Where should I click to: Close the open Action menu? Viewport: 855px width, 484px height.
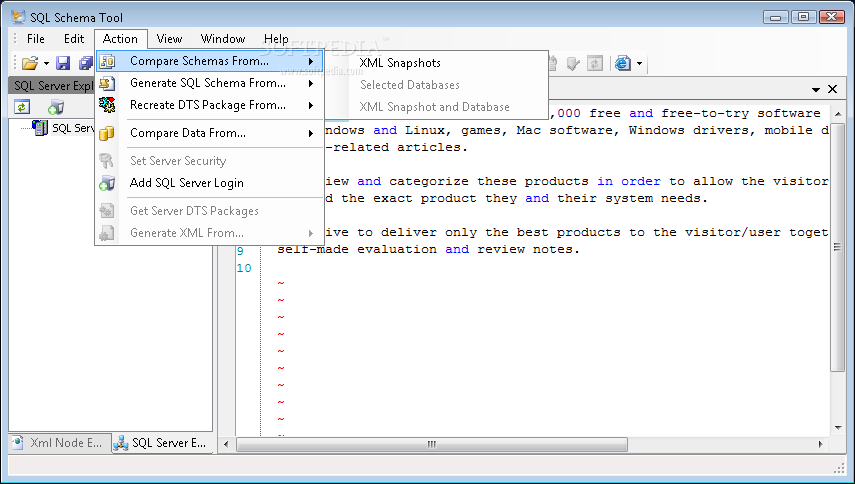121,39
